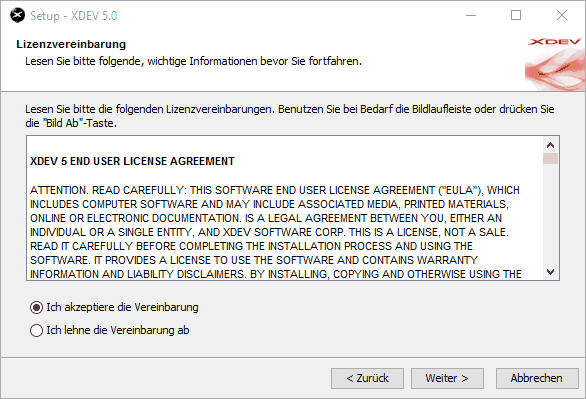This screenshot has width=586, height=399.
Task: Click the 'Ich lehne die Vereinbarung ab' label
Action: click(118, 330)
